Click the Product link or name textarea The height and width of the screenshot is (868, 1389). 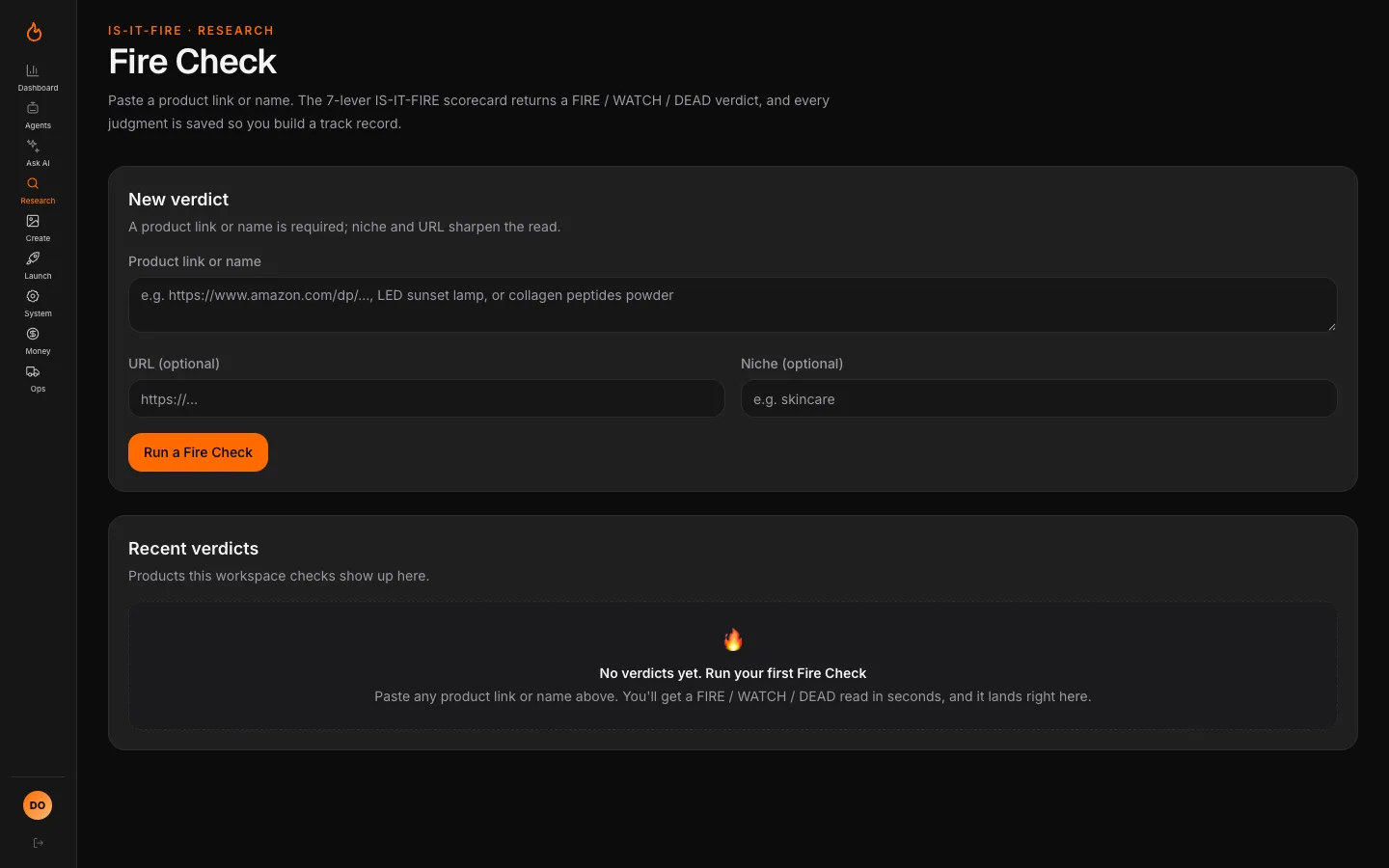tap(733, 305)
